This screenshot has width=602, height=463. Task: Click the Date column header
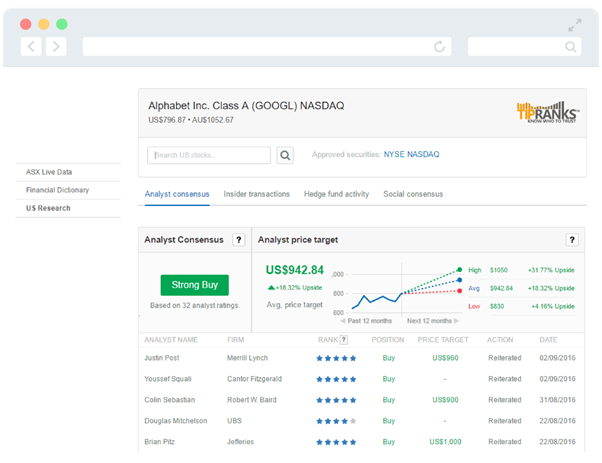[548, 340]
